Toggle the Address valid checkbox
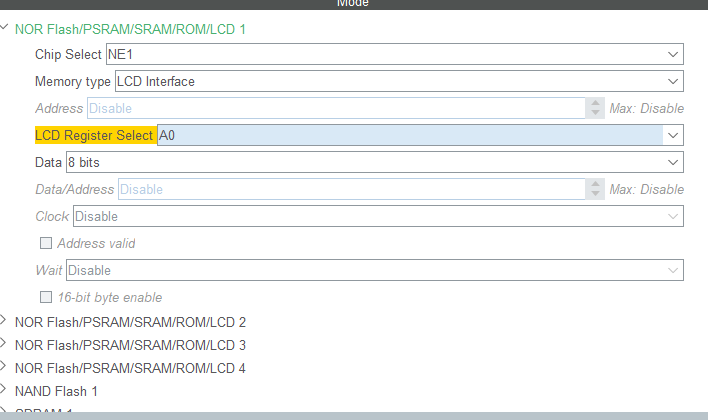Image resolution: width=708 pixels, height=420 pixels. coord(45,243)
